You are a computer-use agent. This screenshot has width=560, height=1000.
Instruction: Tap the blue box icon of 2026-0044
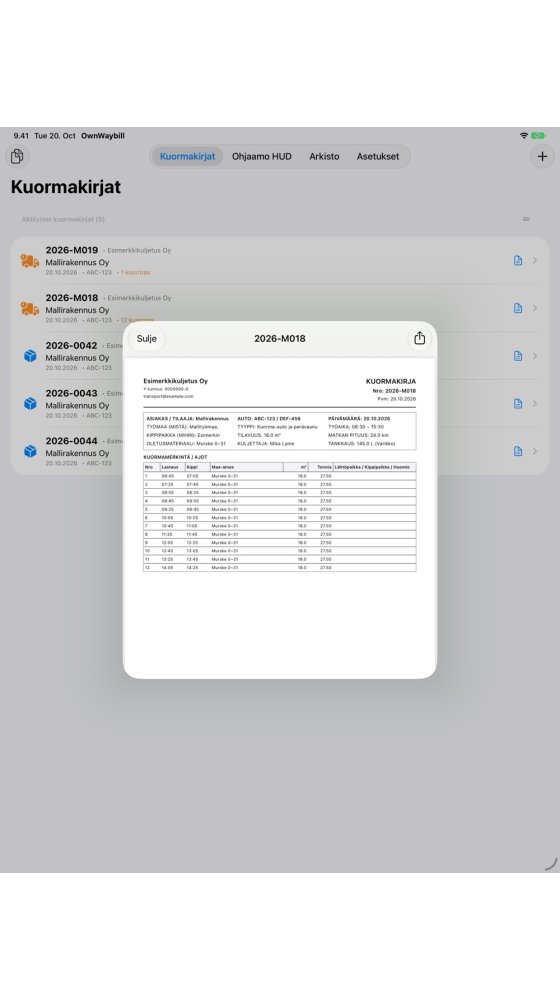tap(30, 451)
